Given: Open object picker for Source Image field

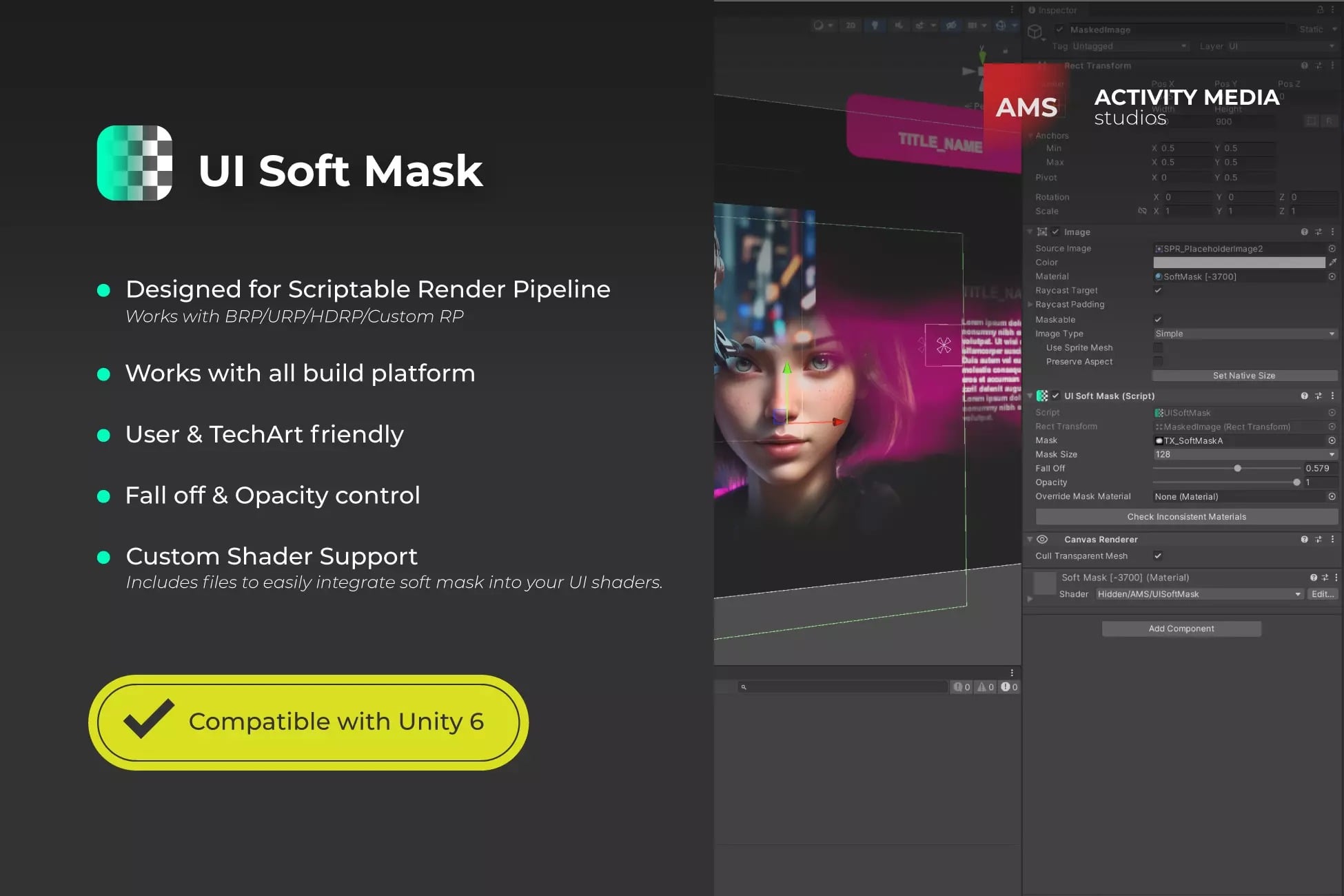Looking at the screenshot, I should pyautogui.click(x=1332, y=249).
